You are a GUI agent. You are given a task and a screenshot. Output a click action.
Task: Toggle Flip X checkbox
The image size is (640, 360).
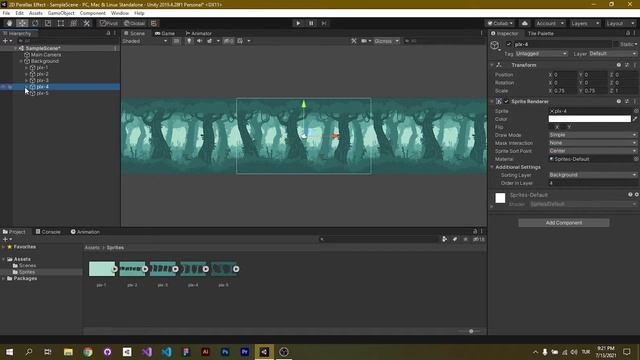551,127
